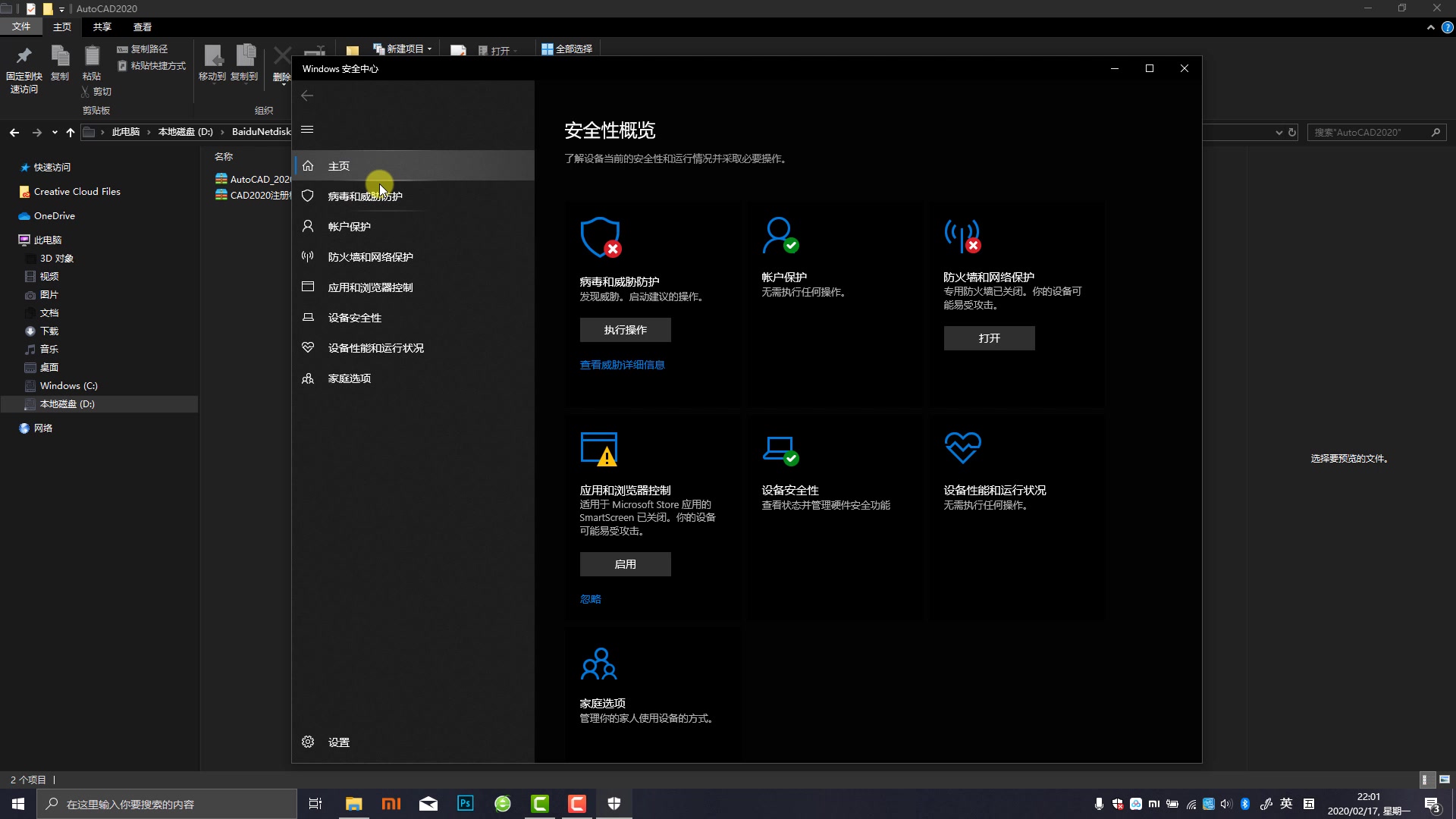Click the volume icon in system tray
Image resolution: width=1456 pixels, height=819 pixels.
tap(1226, 804)
